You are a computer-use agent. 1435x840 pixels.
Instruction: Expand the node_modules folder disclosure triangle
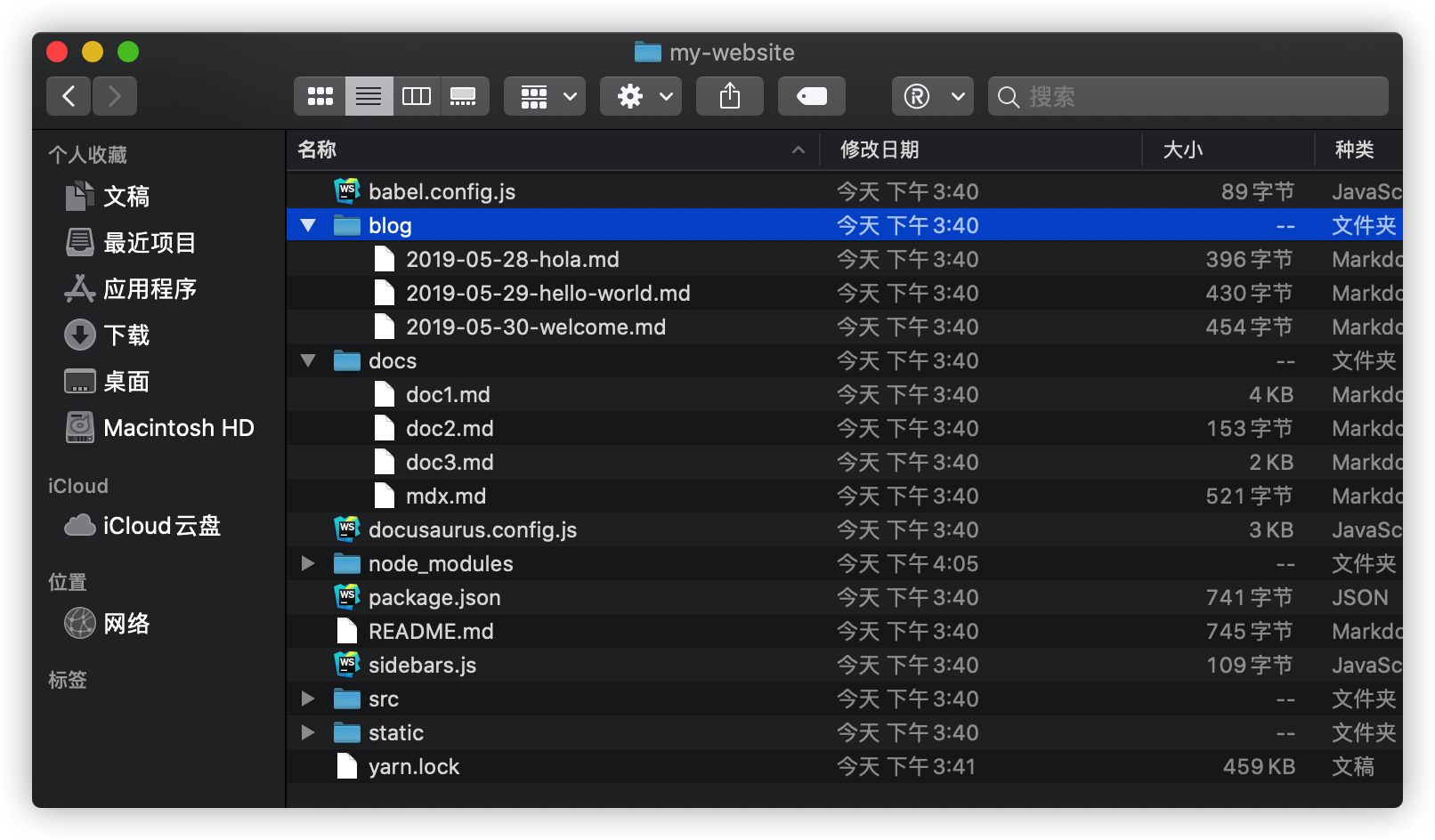pyautogui.click(x=308, y=563)
